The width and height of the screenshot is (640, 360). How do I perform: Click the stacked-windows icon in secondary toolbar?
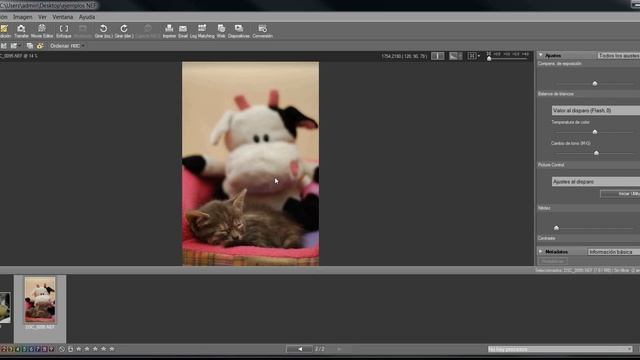click(x=29, y=46)
